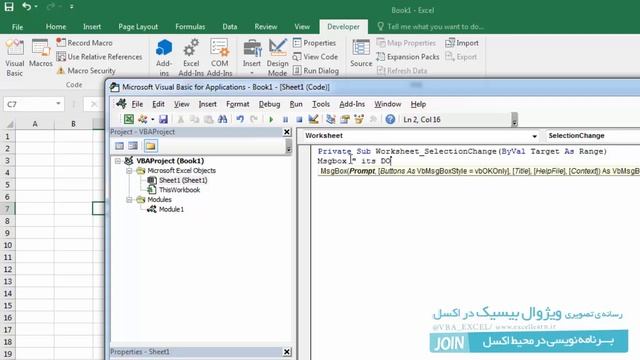Open the VBA editor Run menu
The height and width of the screenshot is (360, 640).
296,104
